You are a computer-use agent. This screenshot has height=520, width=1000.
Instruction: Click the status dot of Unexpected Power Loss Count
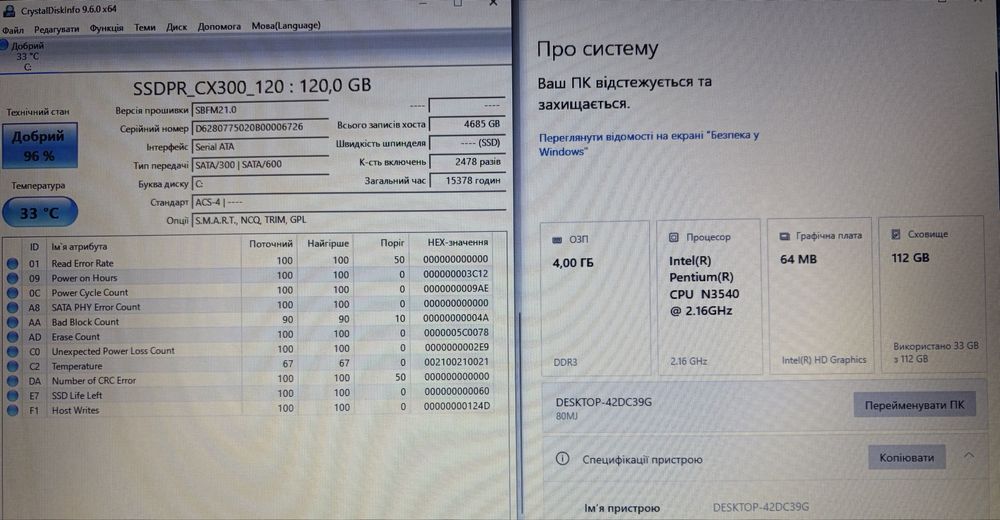12,352
